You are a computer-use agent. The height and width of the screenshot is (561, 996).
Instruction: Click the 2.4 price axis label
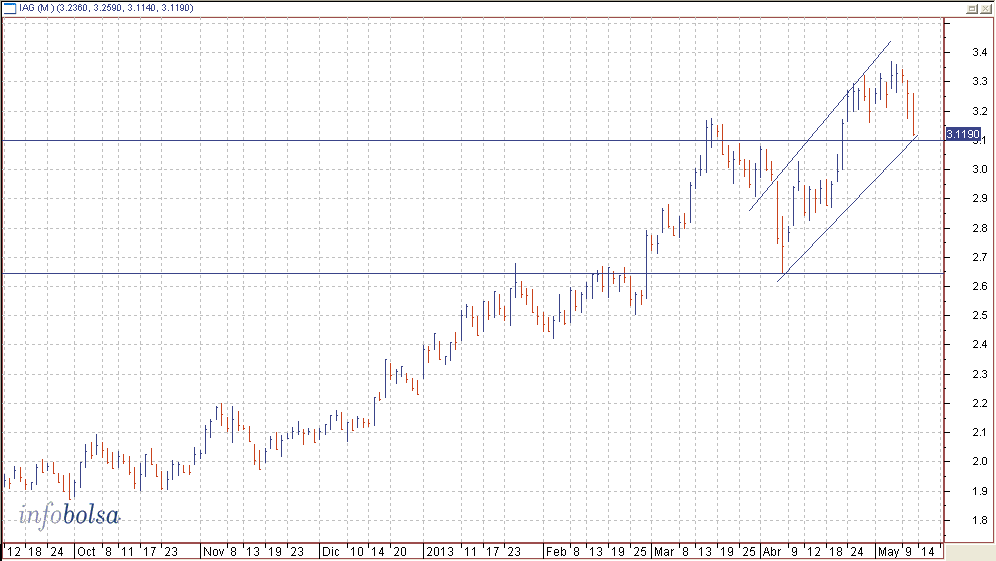pyautogui.click(x=979, y=344)
